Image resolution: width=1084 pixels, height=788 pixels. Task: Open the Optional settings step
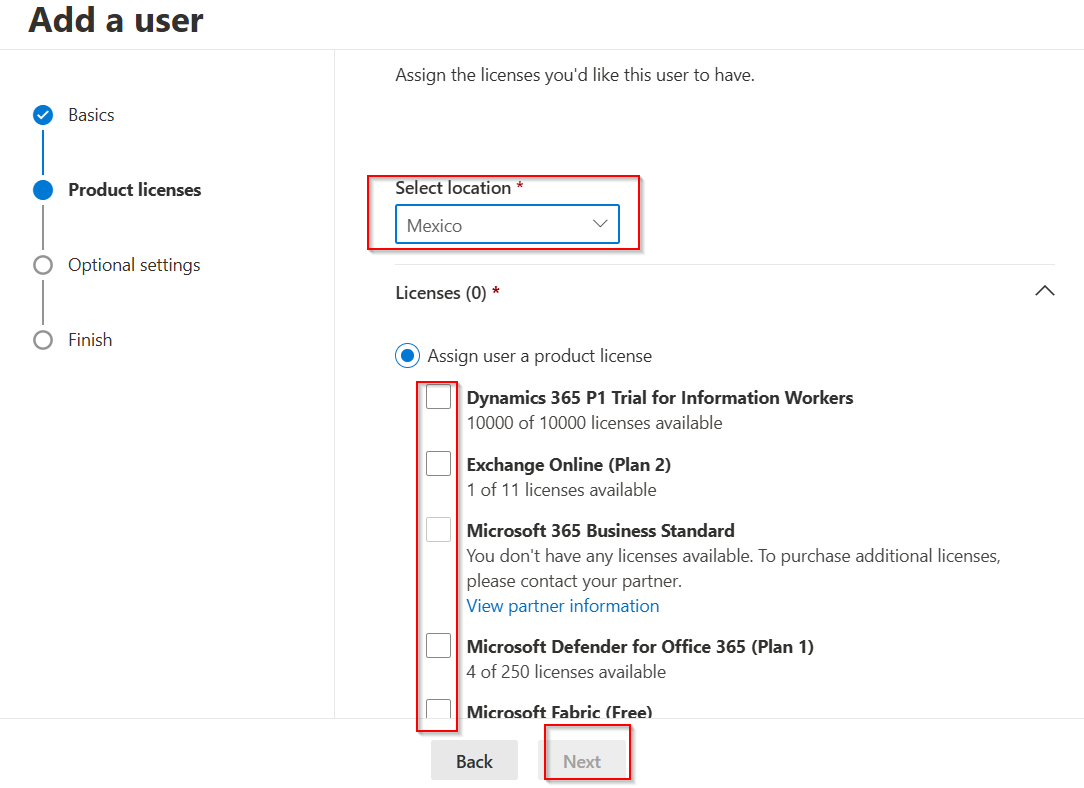(134, 265)
